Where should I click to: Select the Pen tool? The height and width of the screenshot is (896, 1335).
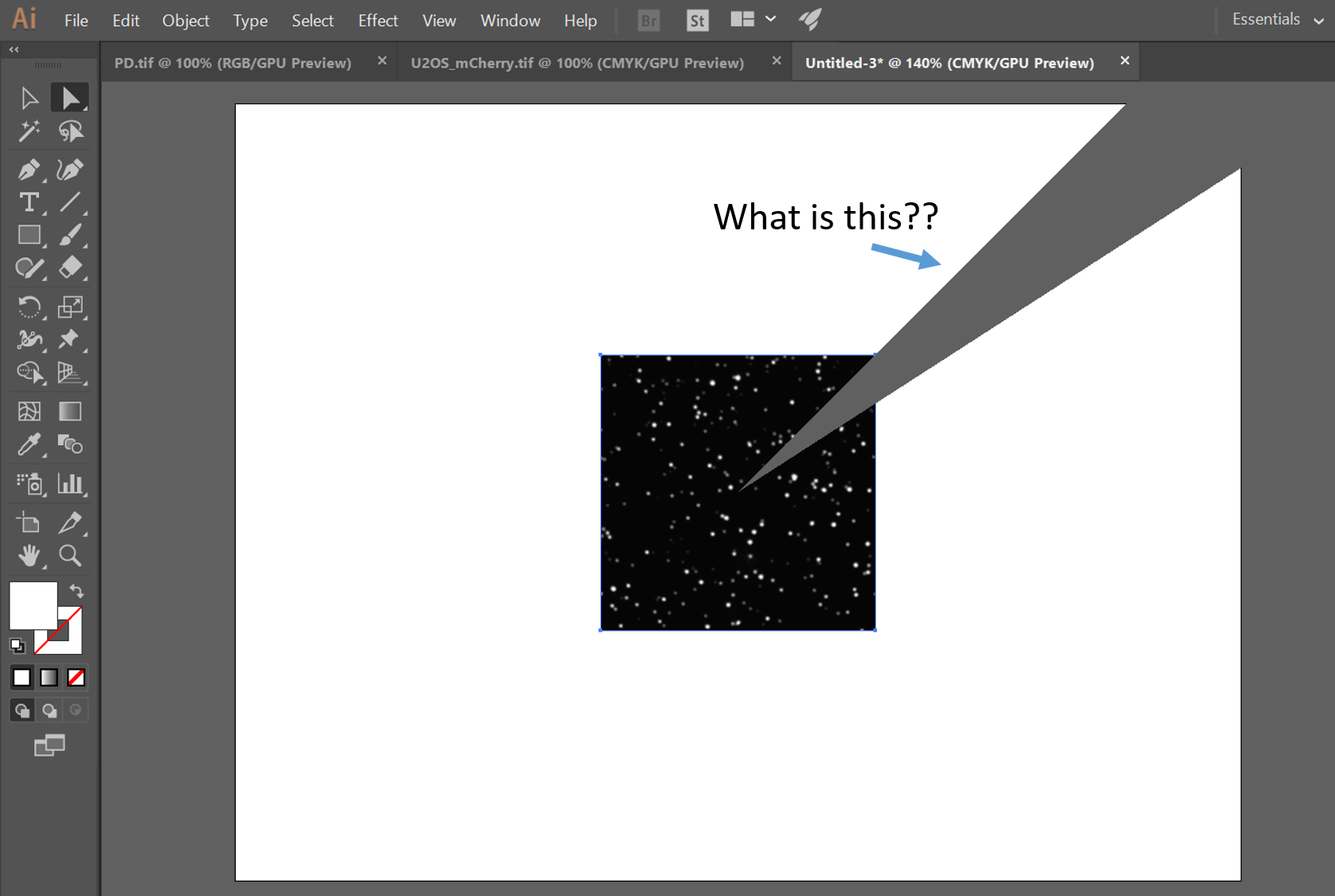point(29,170)
